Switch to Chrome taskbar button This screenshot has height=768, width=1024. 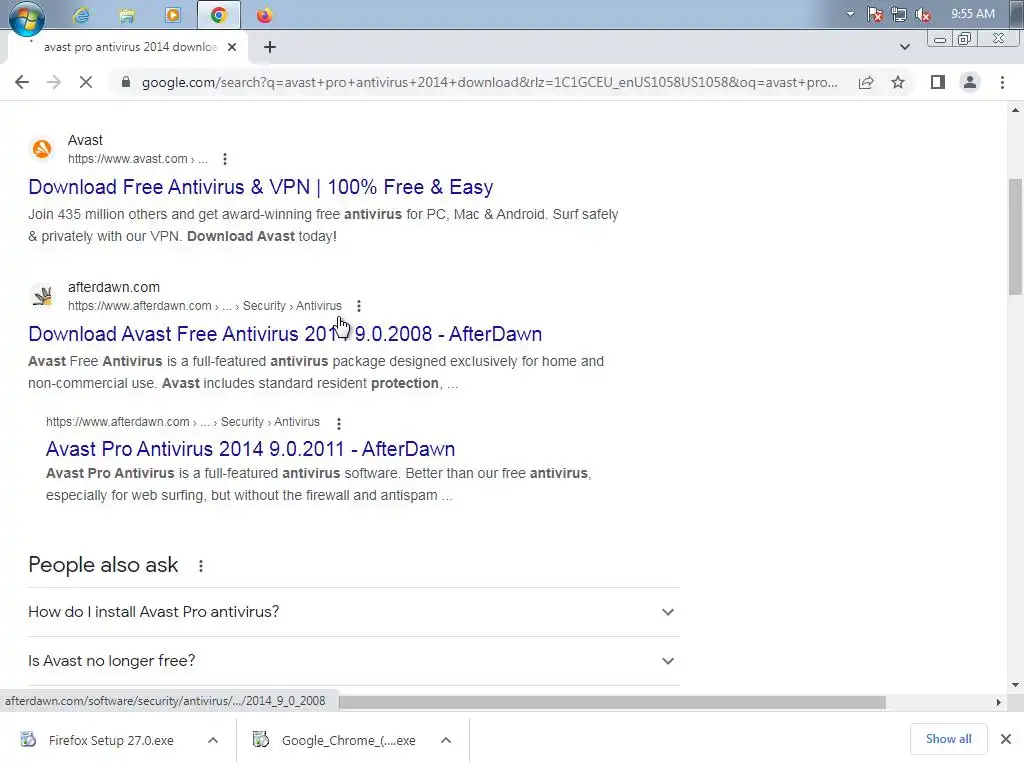pos(219,15)
